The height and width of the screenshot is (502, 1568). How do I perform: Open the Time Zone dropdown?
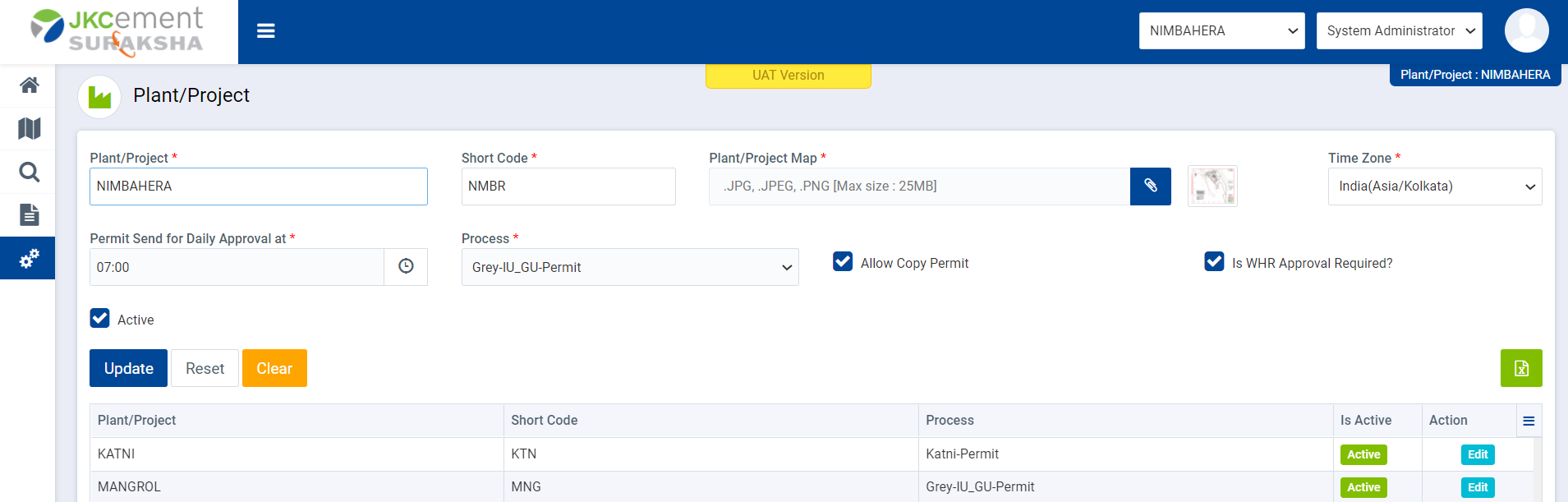pos(1435,187)
